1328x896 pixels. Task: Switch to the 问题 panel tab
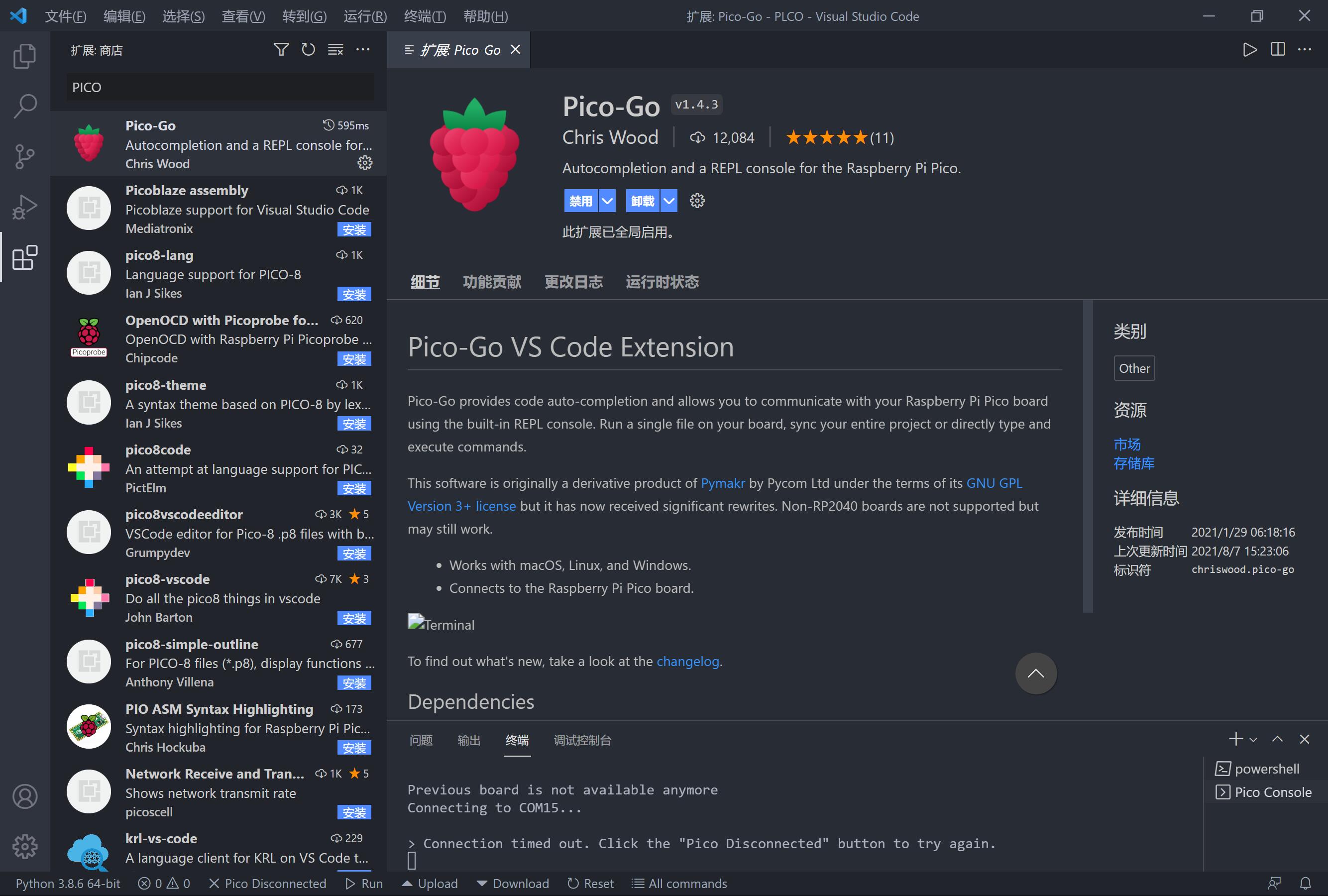coord(421,740)
